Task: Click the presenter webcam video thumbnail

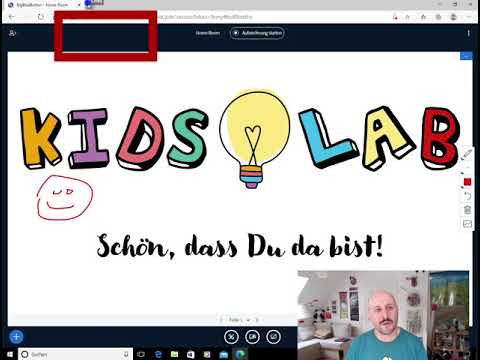Action: [x=383, y=315]
